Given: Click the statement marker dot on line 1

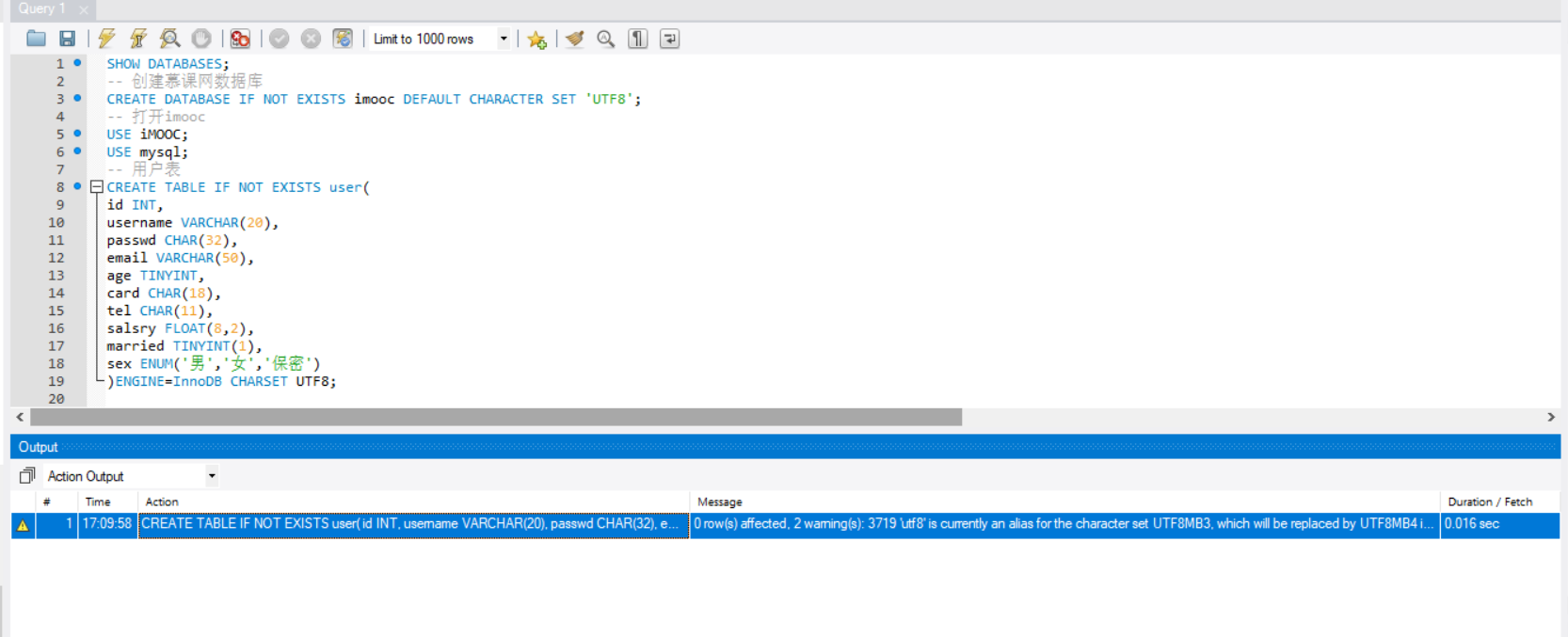Looking at the screenshot, I should pyautogui.click(x=77, y=63).
